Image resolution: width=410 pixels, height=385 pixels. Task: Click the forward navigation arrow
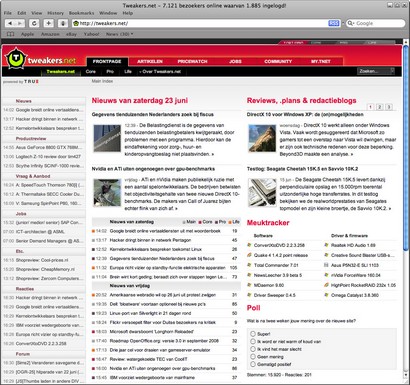tap(20, 23)
